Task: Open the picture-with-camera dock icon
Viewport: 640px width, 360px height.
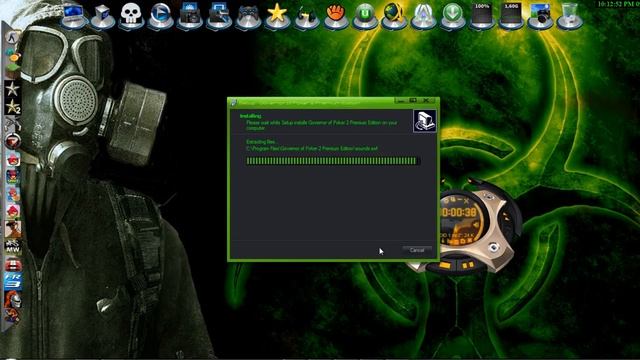Action: pos(540,16)
